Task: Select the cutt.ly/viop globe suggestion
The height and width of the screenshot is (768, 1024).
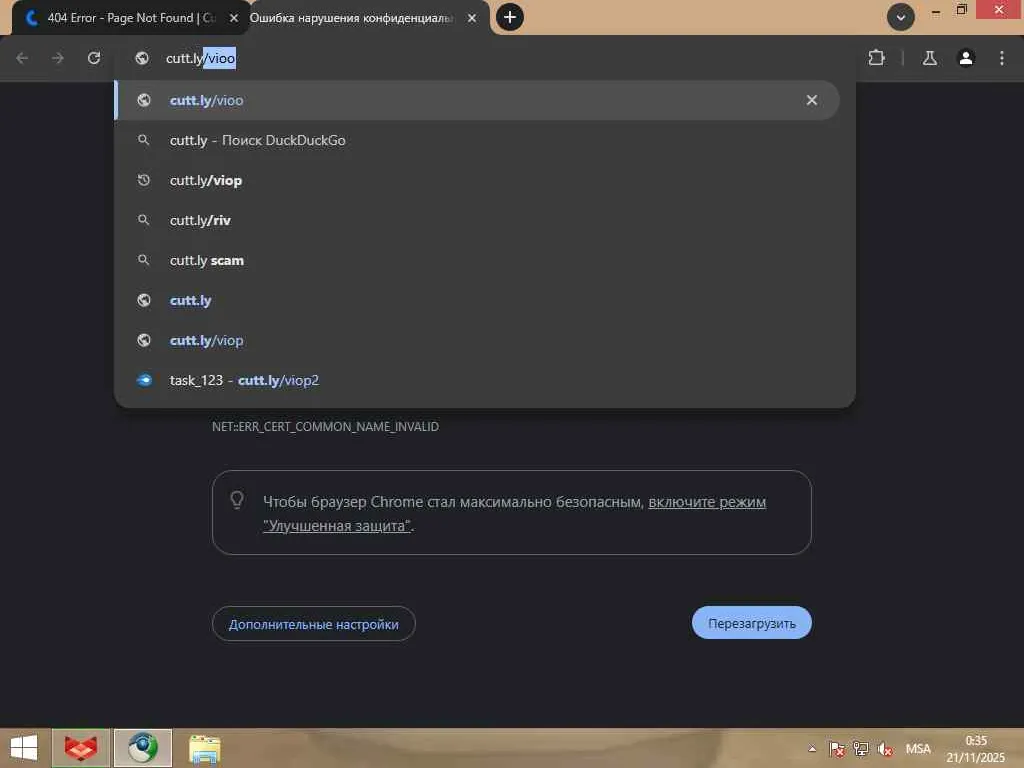Action: (x=477, y=340)
